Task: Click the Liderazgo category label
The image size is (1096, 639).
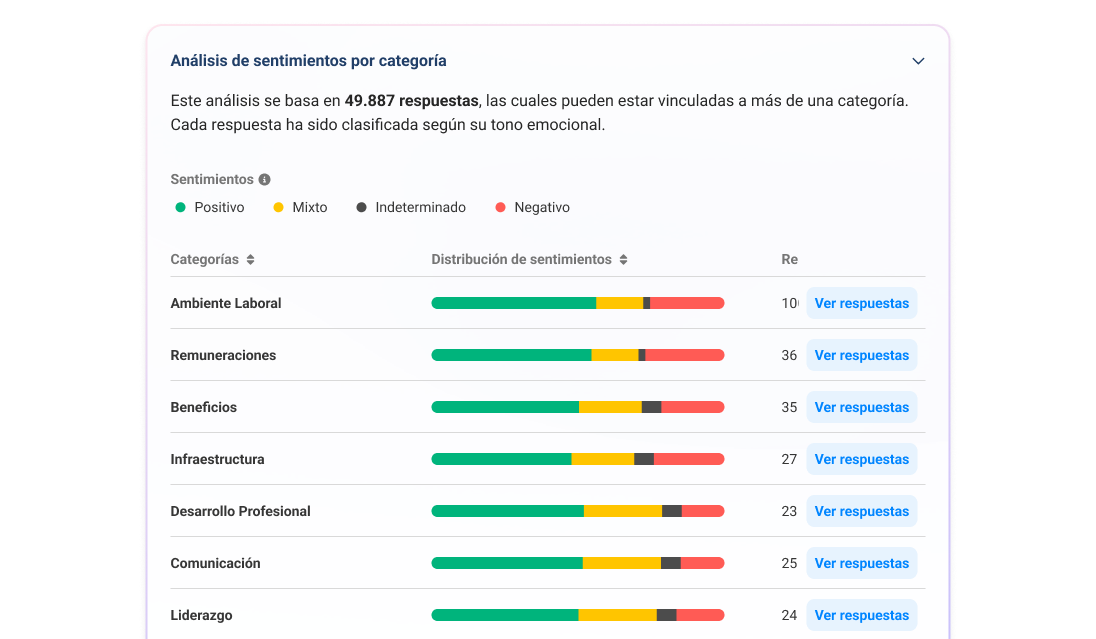Action: click(200, 615)
